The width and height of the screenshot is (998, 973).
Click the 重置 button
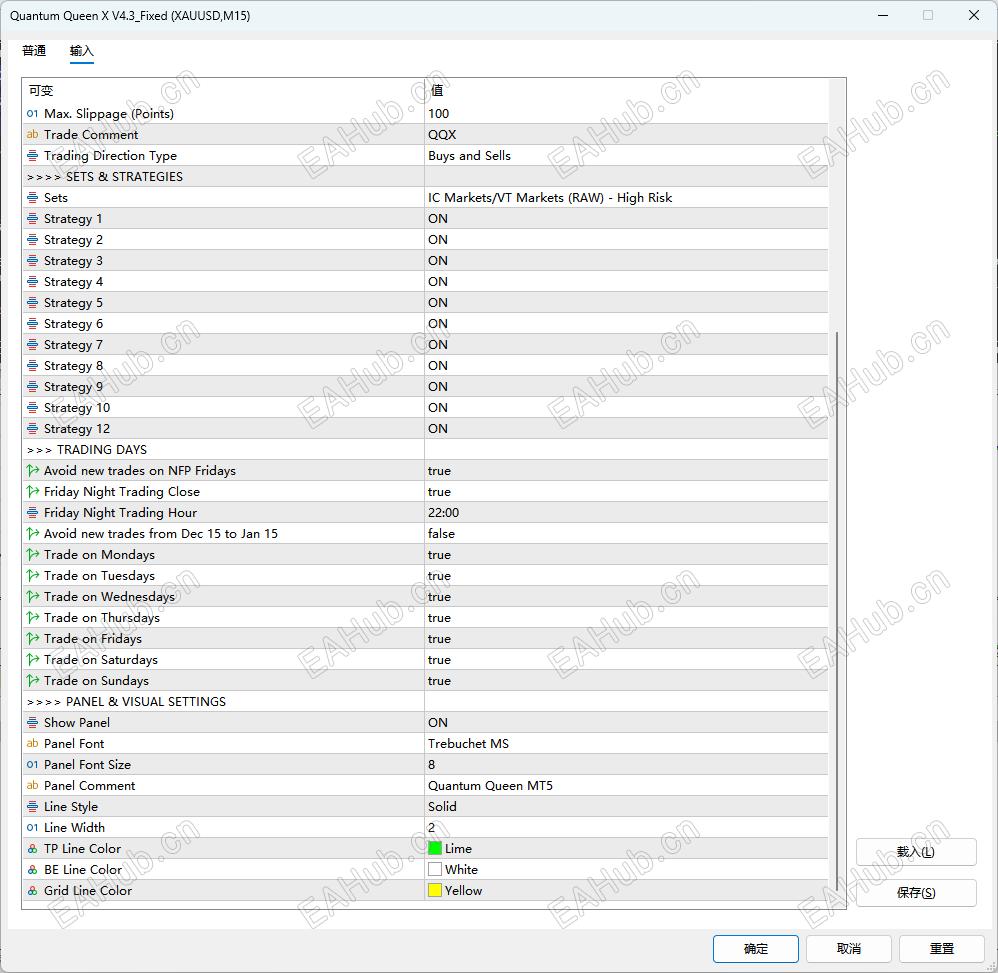coord(941,949)
